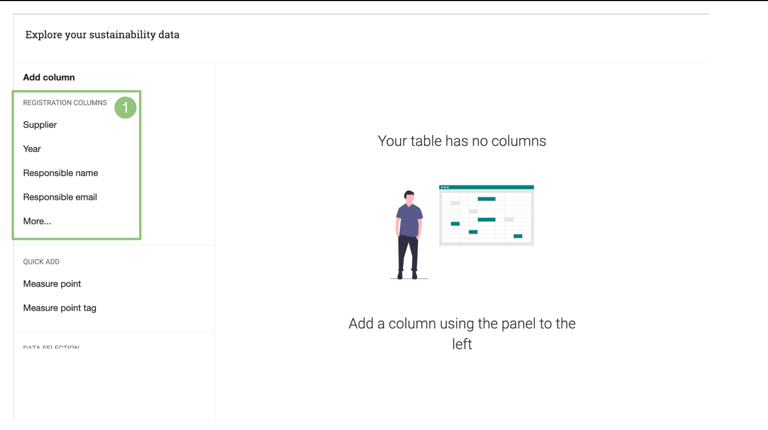Click the empty table illustration

[x=486, y=216]
